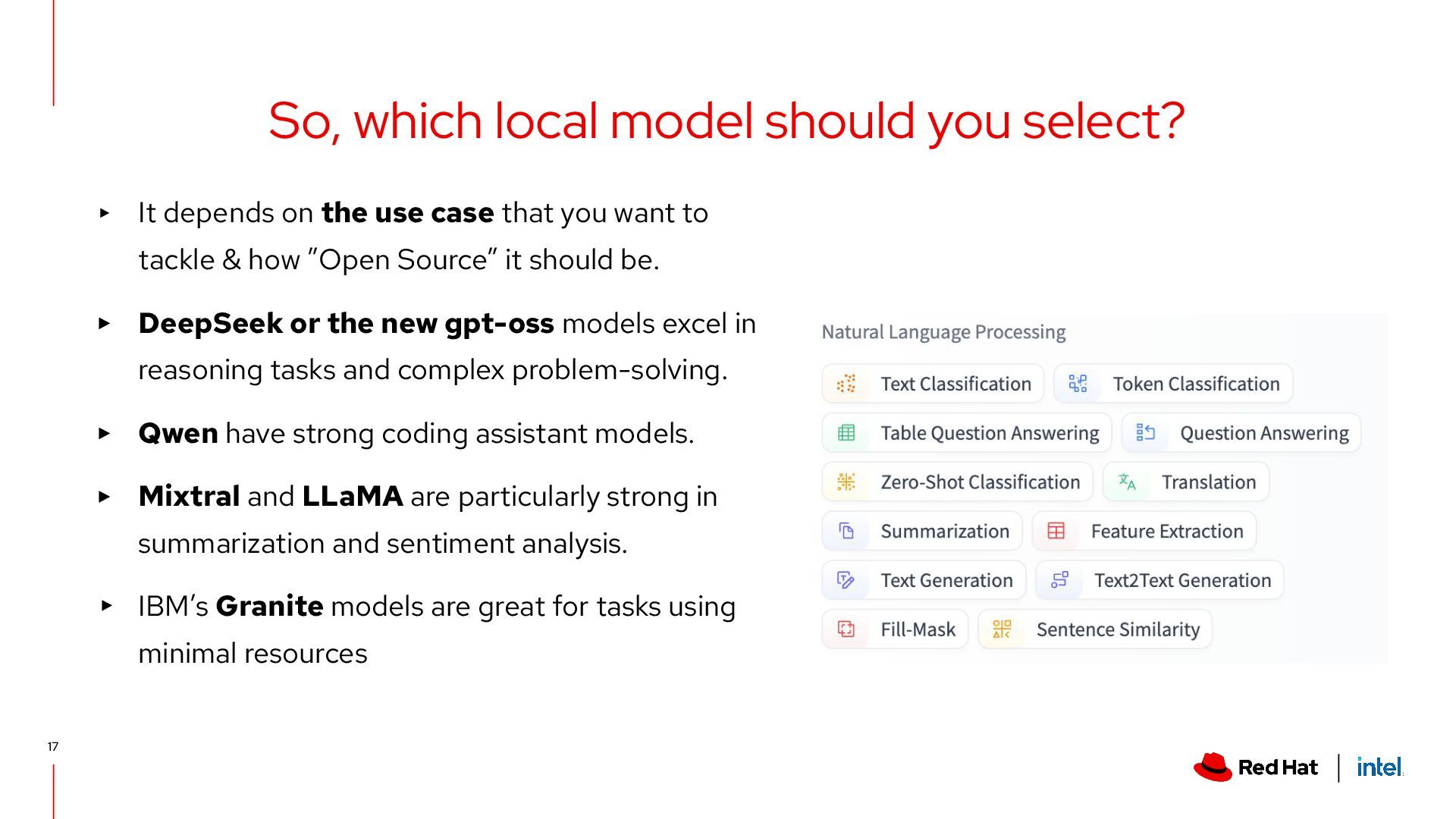1456x819 pixels.
Task: Click the Translation language icon
Action: [1127, 482]
